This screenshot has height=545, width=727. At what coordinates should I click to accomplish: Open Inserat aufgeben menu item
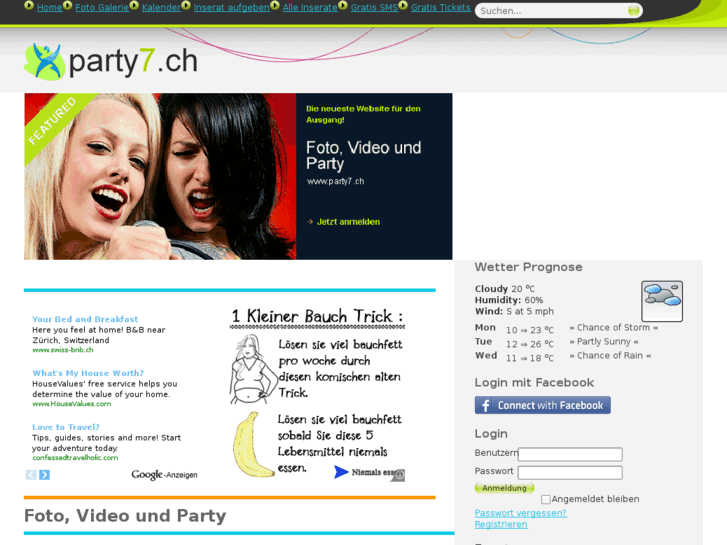click(232, 7)
